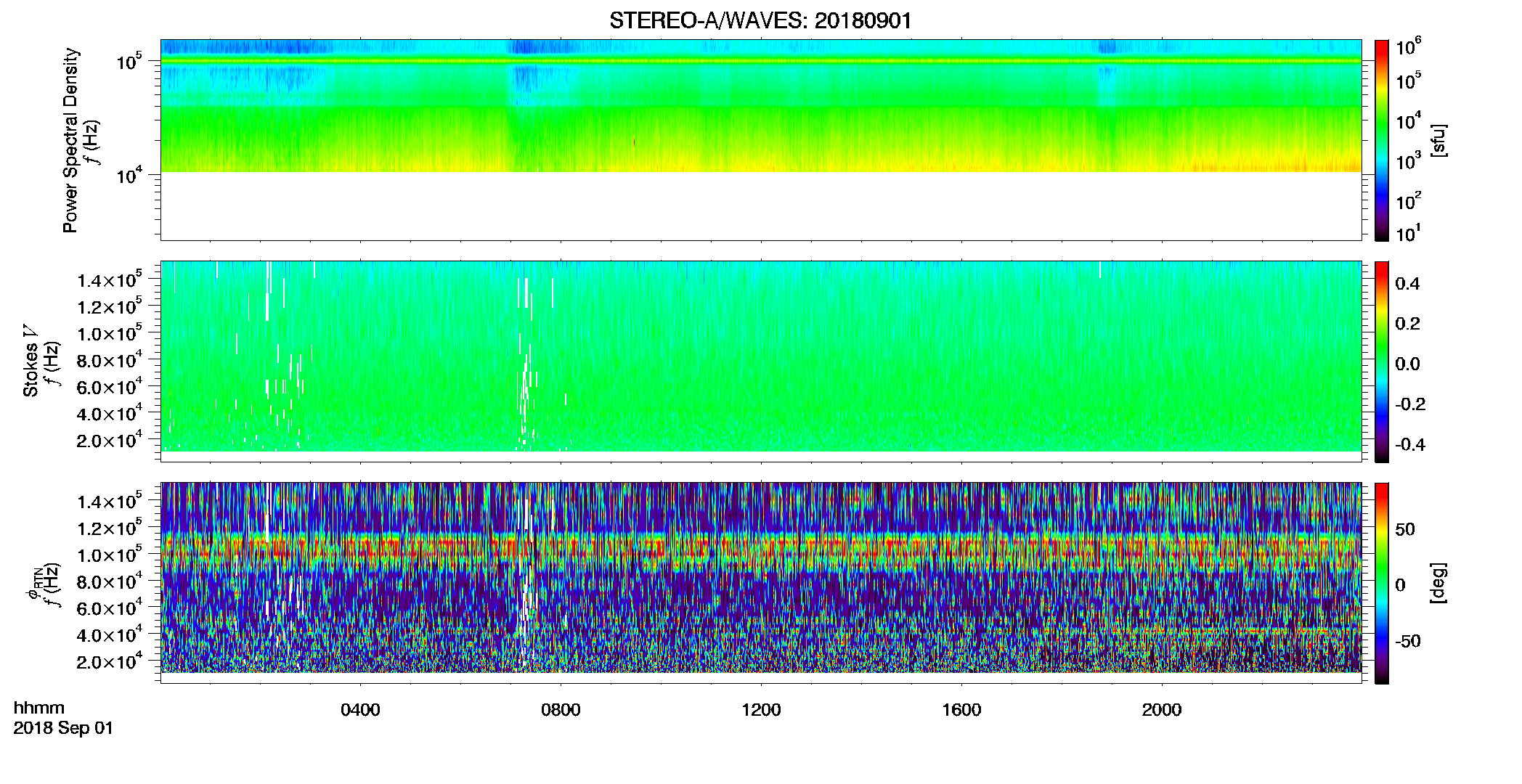
Task: Click the 1600 time tick label
Action: pos(961,710)
